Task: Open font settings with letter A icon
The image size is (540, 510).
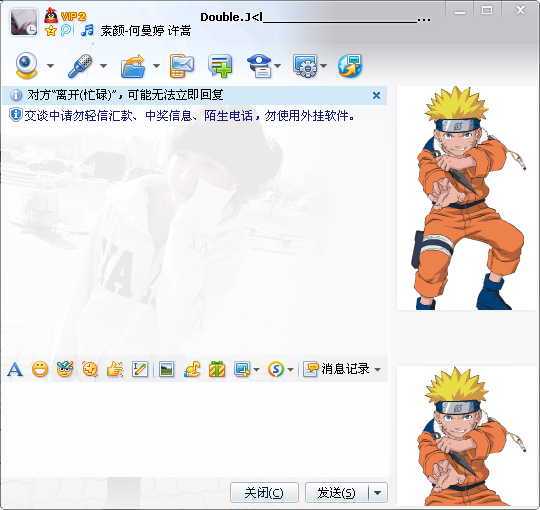Action: 15,370
